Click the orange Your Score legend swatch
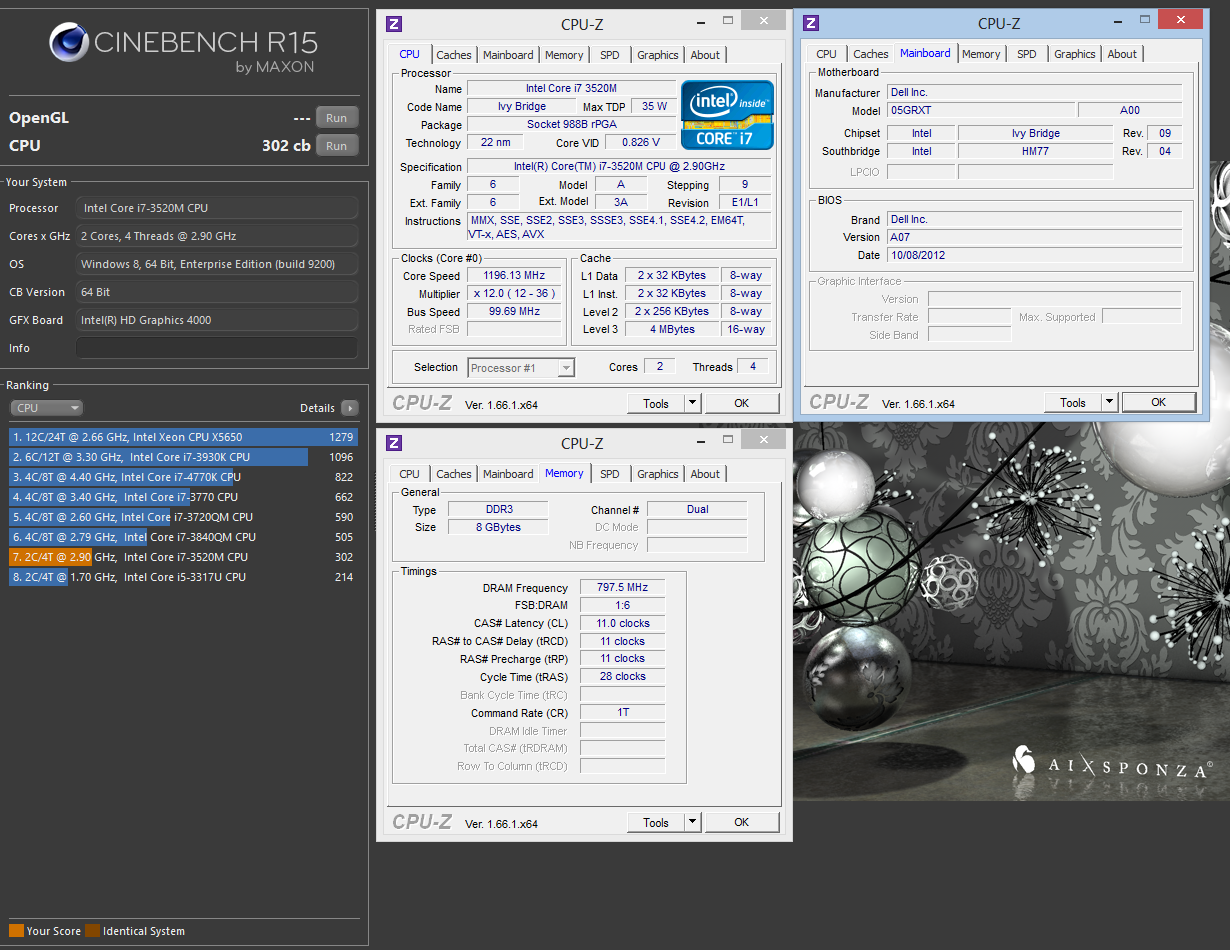1230x950 pixels. tap(16, 931)
